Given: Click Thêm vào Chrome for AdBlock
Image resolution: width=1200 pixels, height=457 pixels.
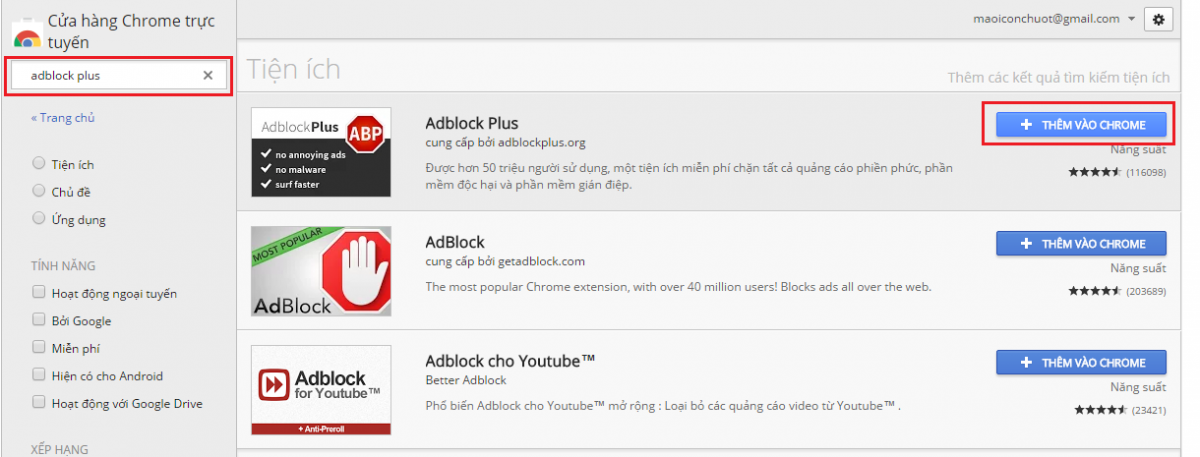Looking at the screenshot, I should [1081, 243].
